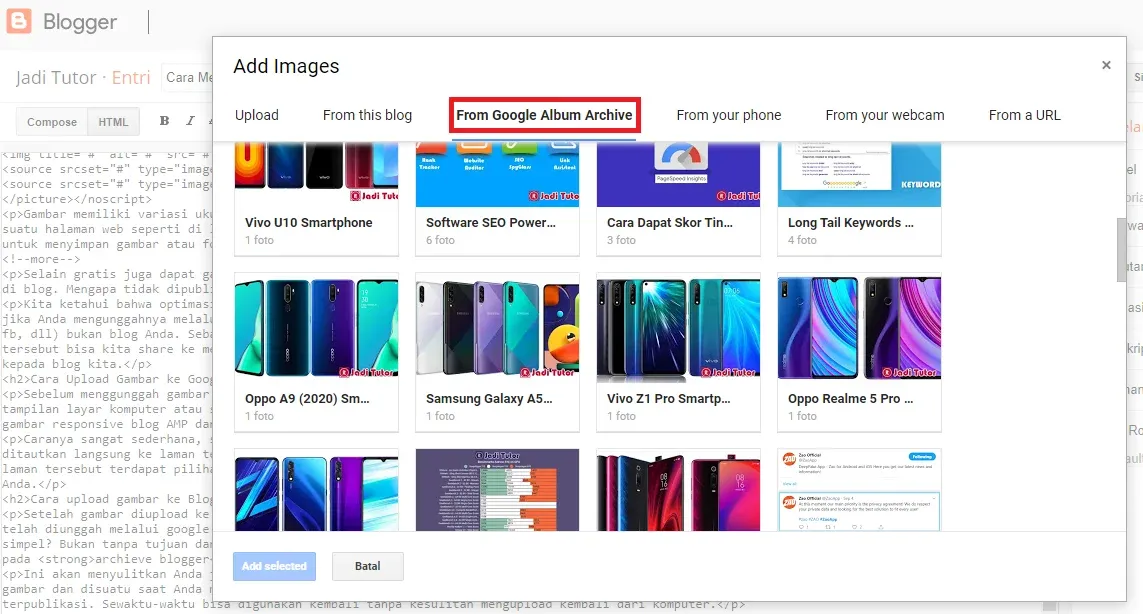Select the Oppo Realme 5 Pro thumbnail
Image resolution: width=1143 pixels, height=614 pixels.
point(859,327)
